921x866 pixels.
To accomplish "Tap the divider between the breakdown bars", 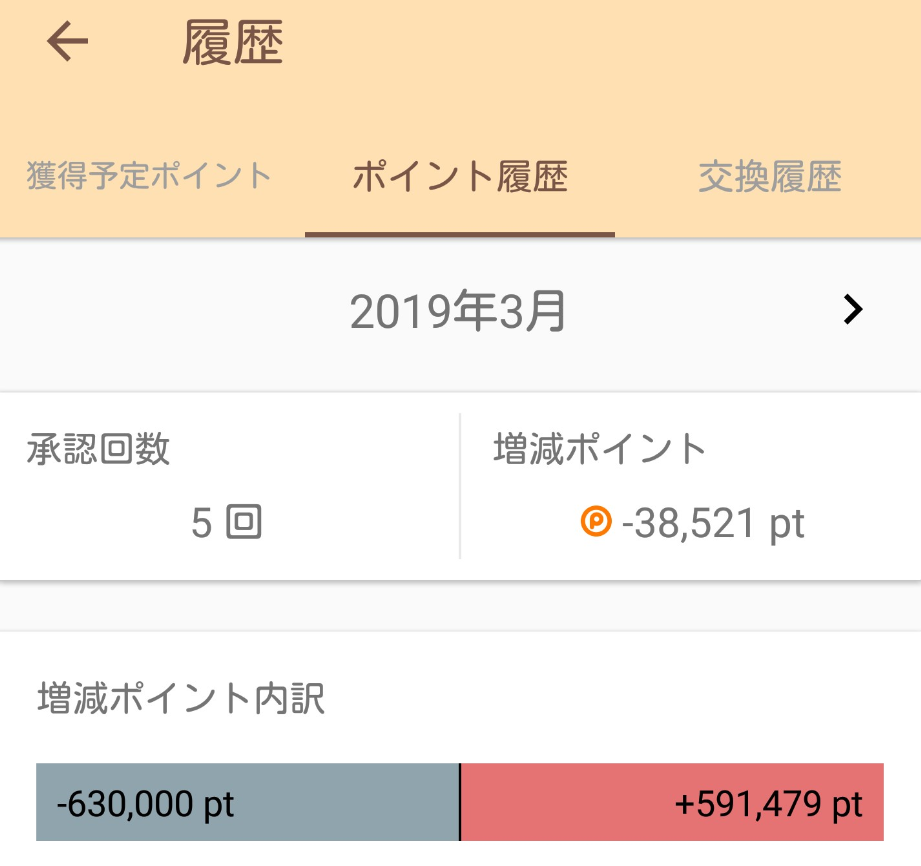I will click(x=460, y=802).
